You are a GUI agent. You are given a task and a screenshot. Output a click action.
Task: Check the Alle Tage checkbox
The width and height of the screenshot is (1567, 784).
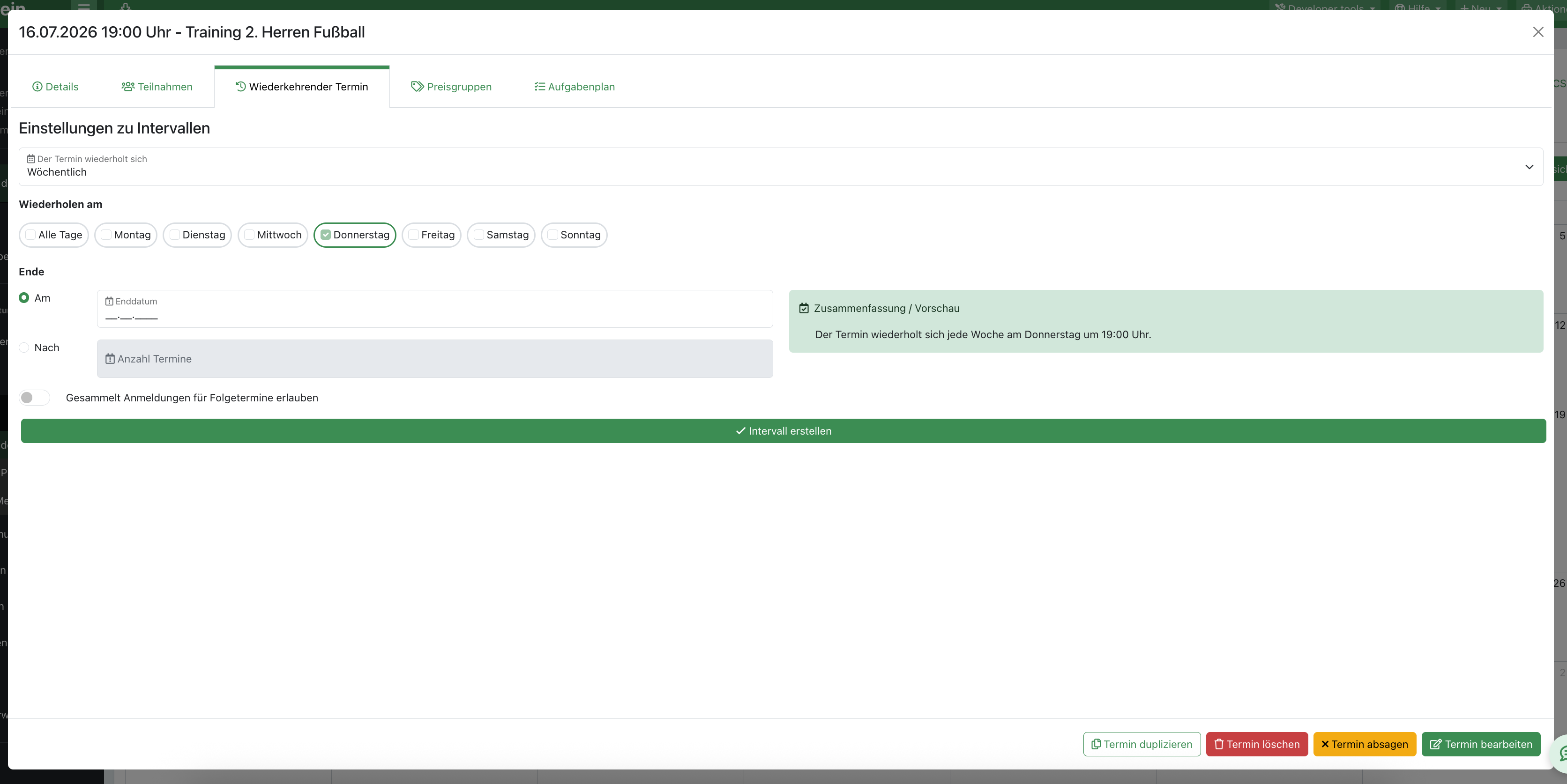coord(30,235)
